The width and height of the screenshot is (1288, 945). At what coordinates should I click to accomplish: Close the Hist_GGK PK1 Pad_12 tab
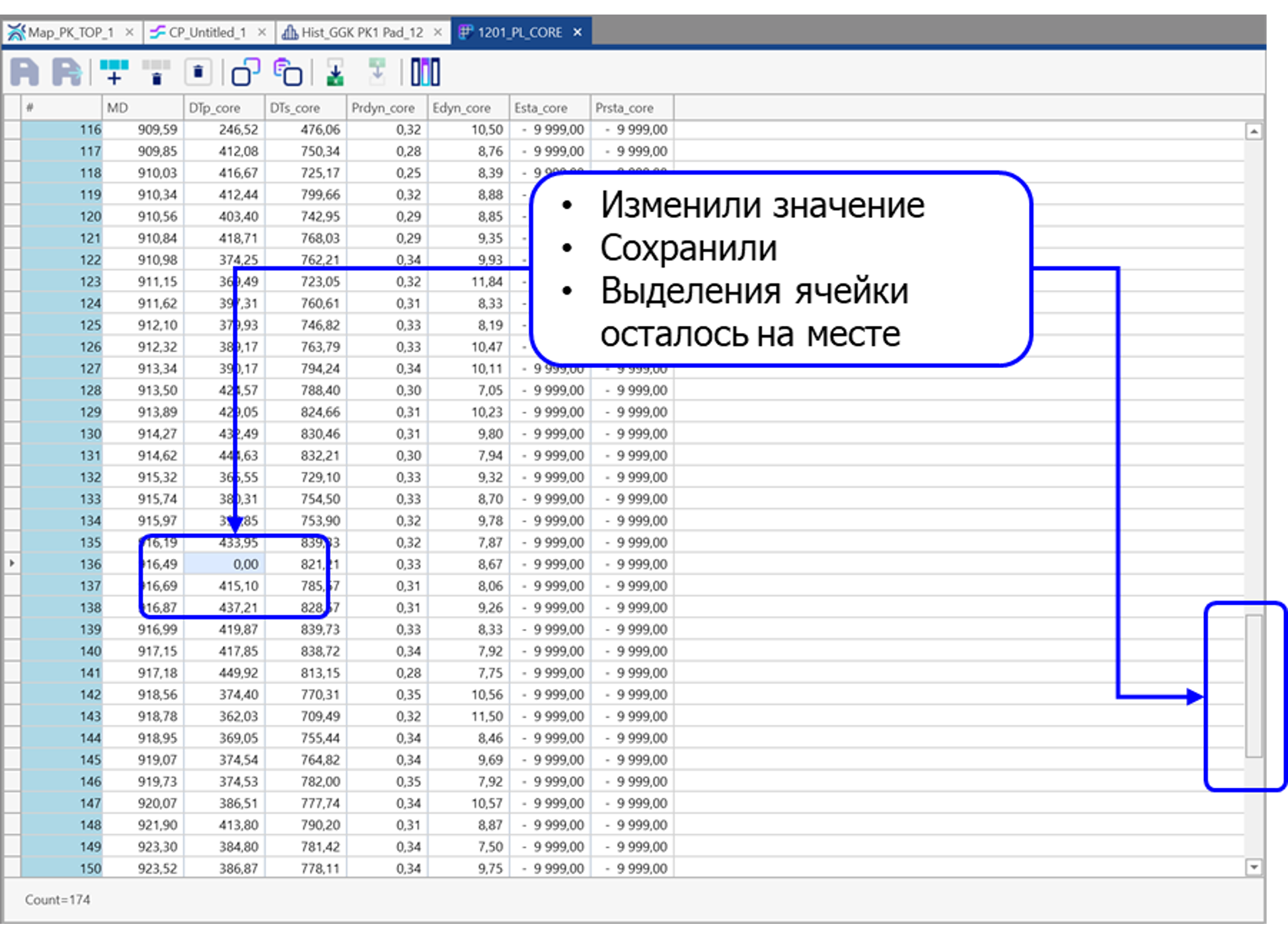pos(437,32)
